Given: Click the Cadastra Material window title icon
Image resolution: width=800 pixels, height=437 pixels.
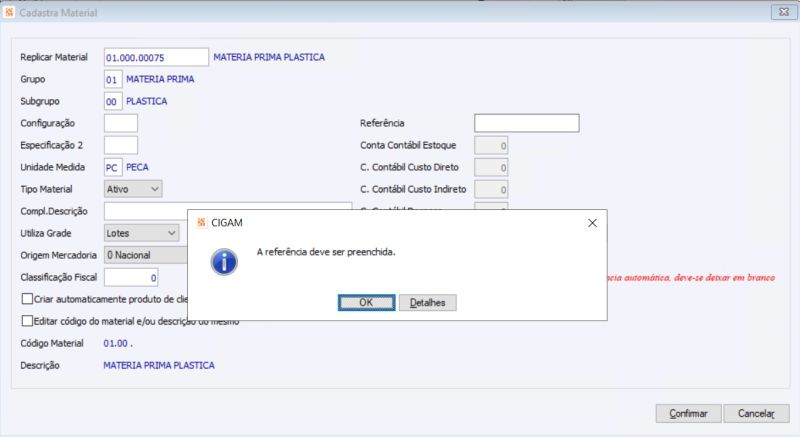Looking at the screenshot, I should 9,12.
